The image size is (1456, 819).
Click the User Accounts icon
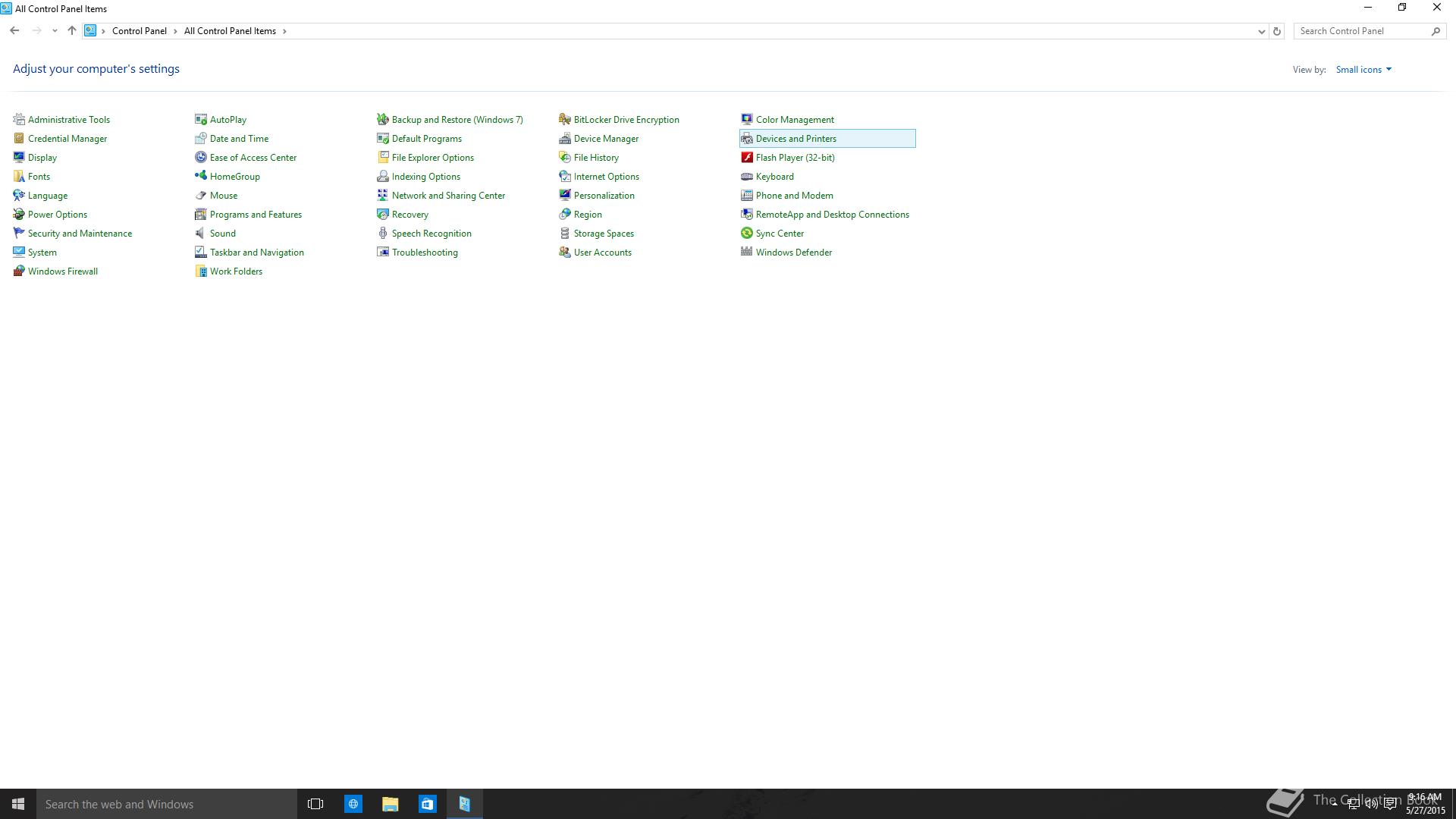tap(565, 252)
